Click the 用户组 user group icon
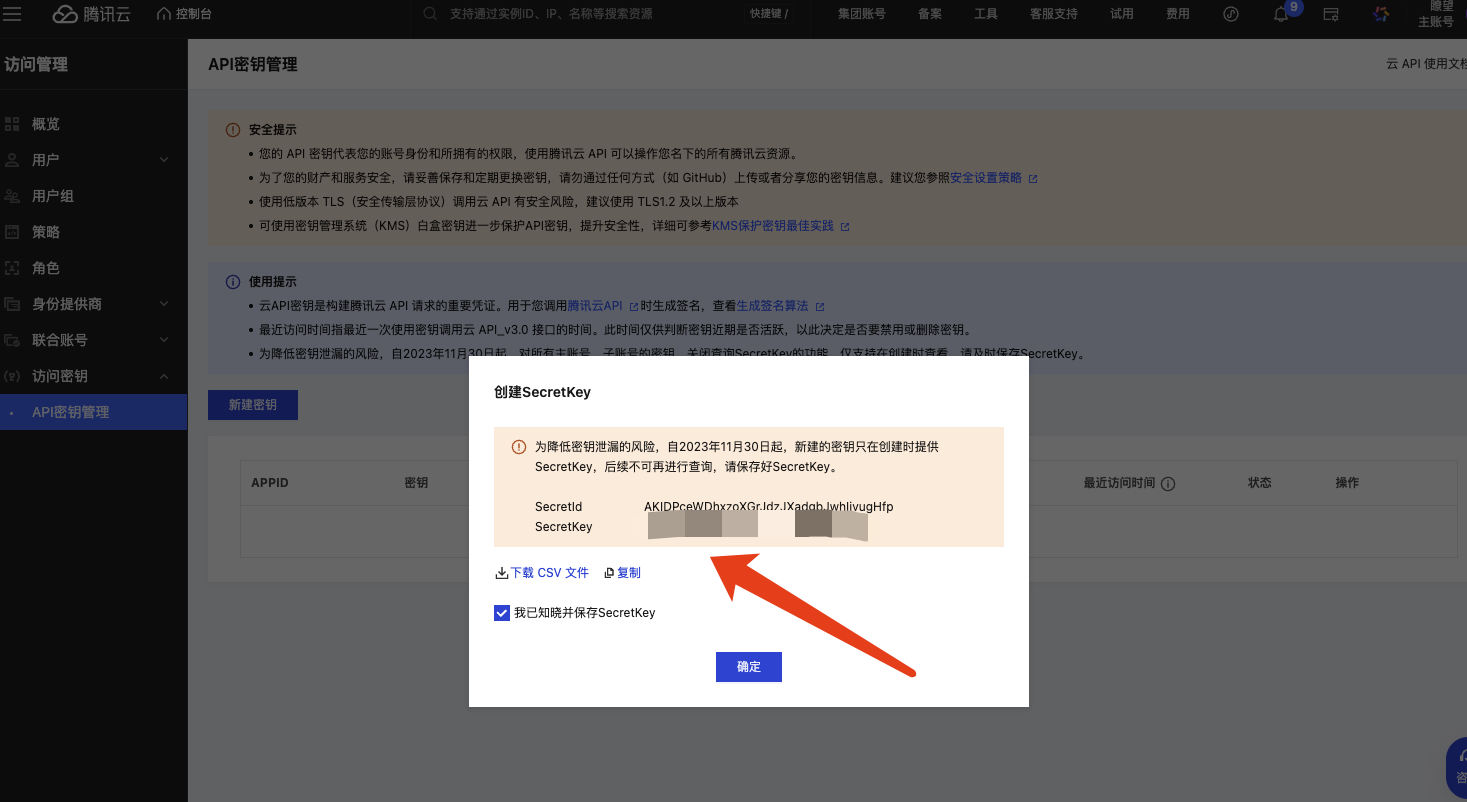This screenshot has height=802, width=1467. [x=13, y=196]
